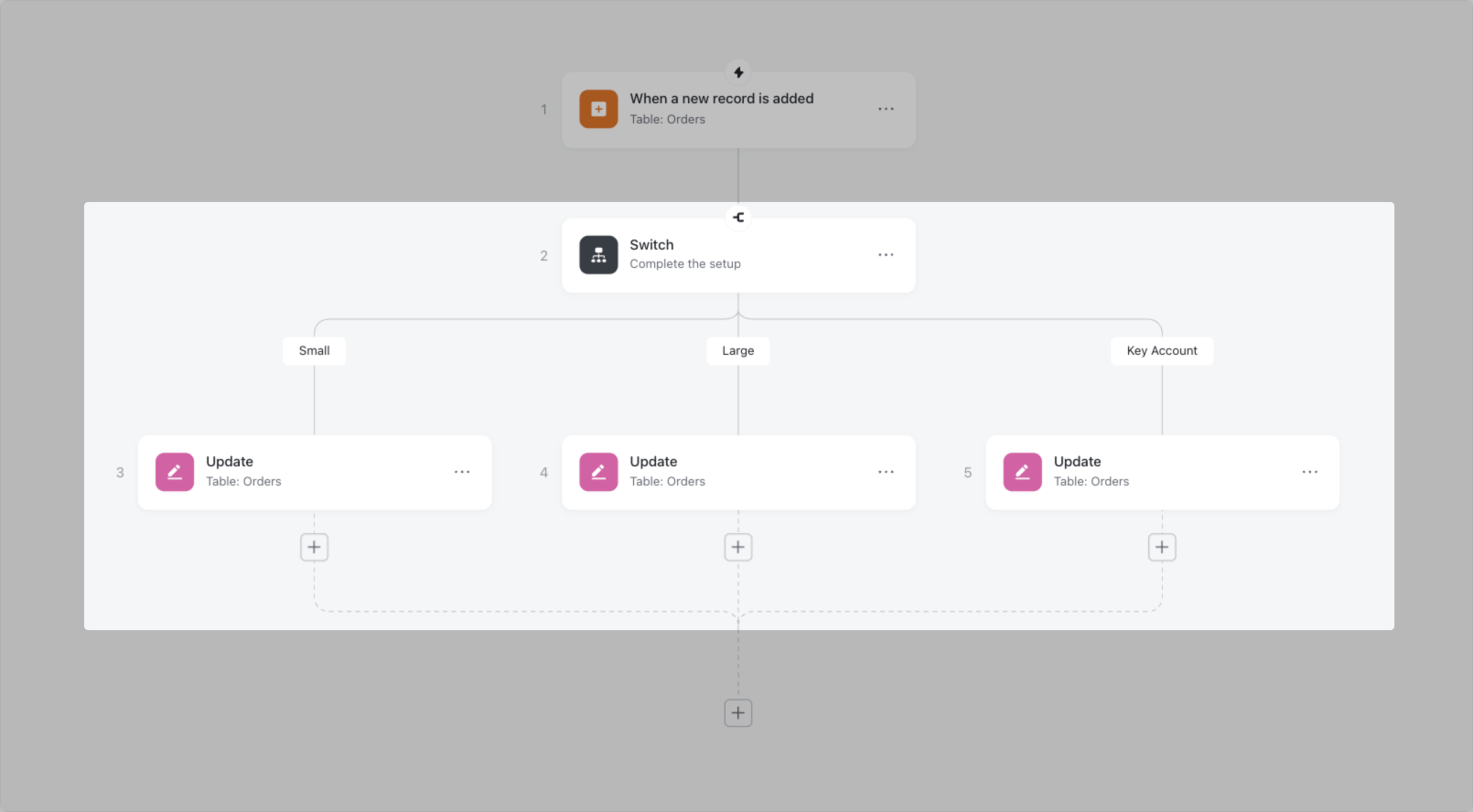Select the Small branch label

coord(314,351)
